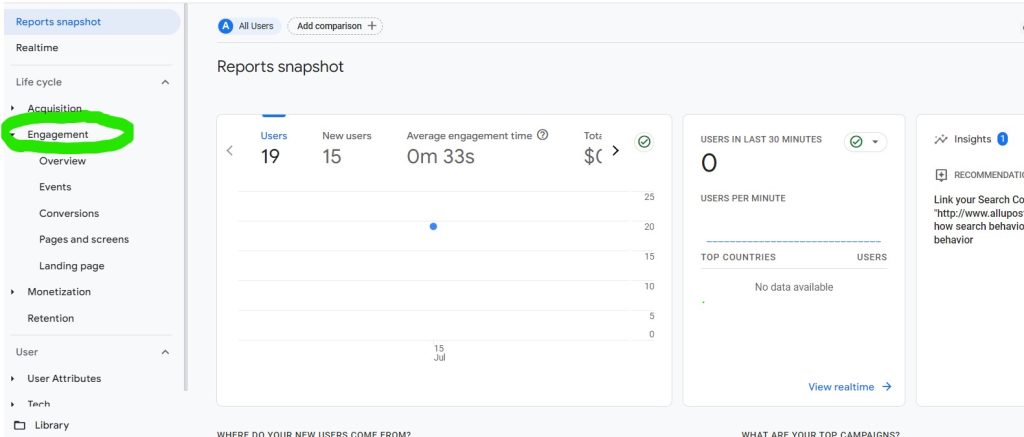
Task: Click the 0m 33s engagement value
Action: (440, 157)
